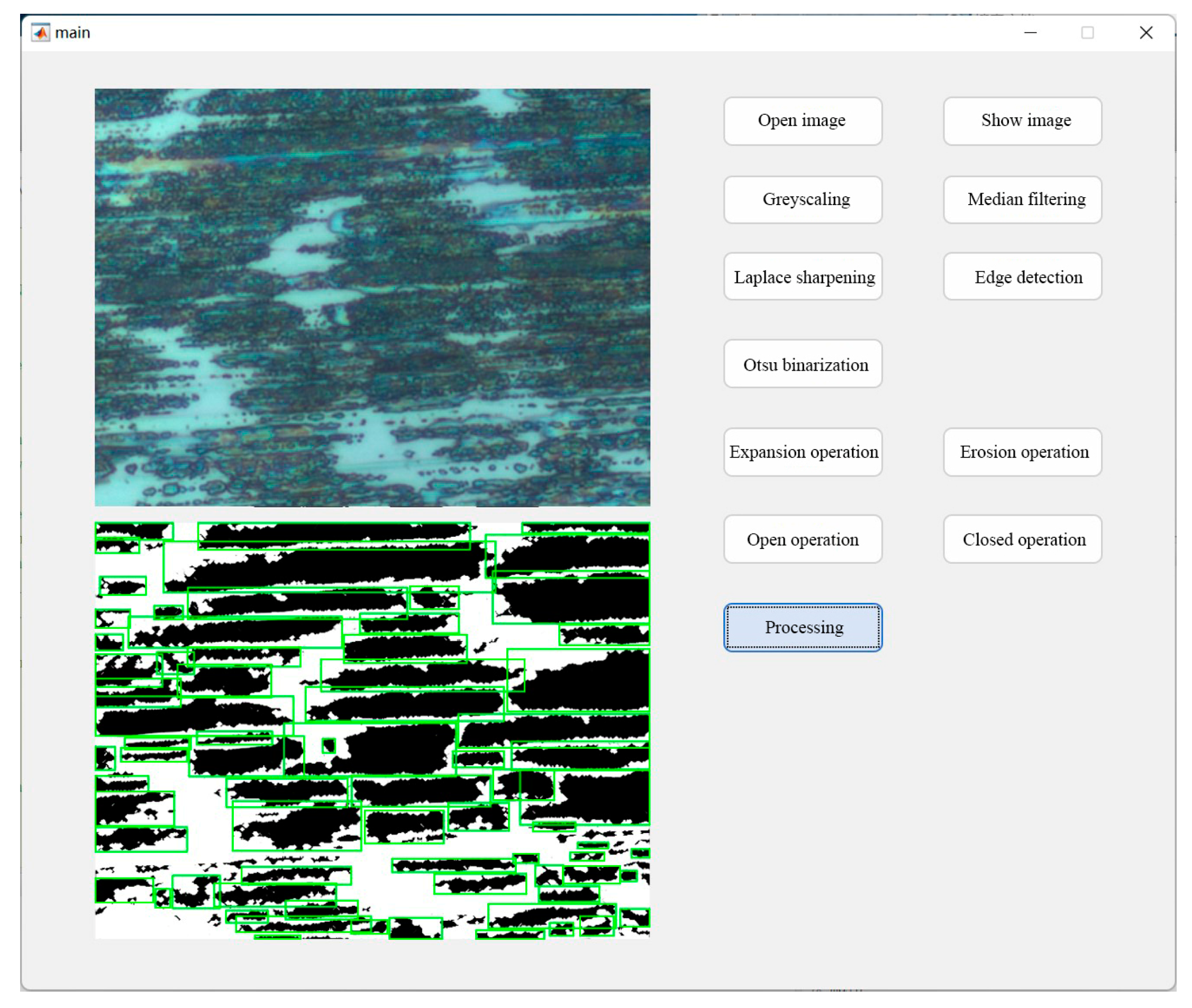Click the small green-boxed square in result image
This screenshot has height=1008, width=1192.
[x=328, y=746]
